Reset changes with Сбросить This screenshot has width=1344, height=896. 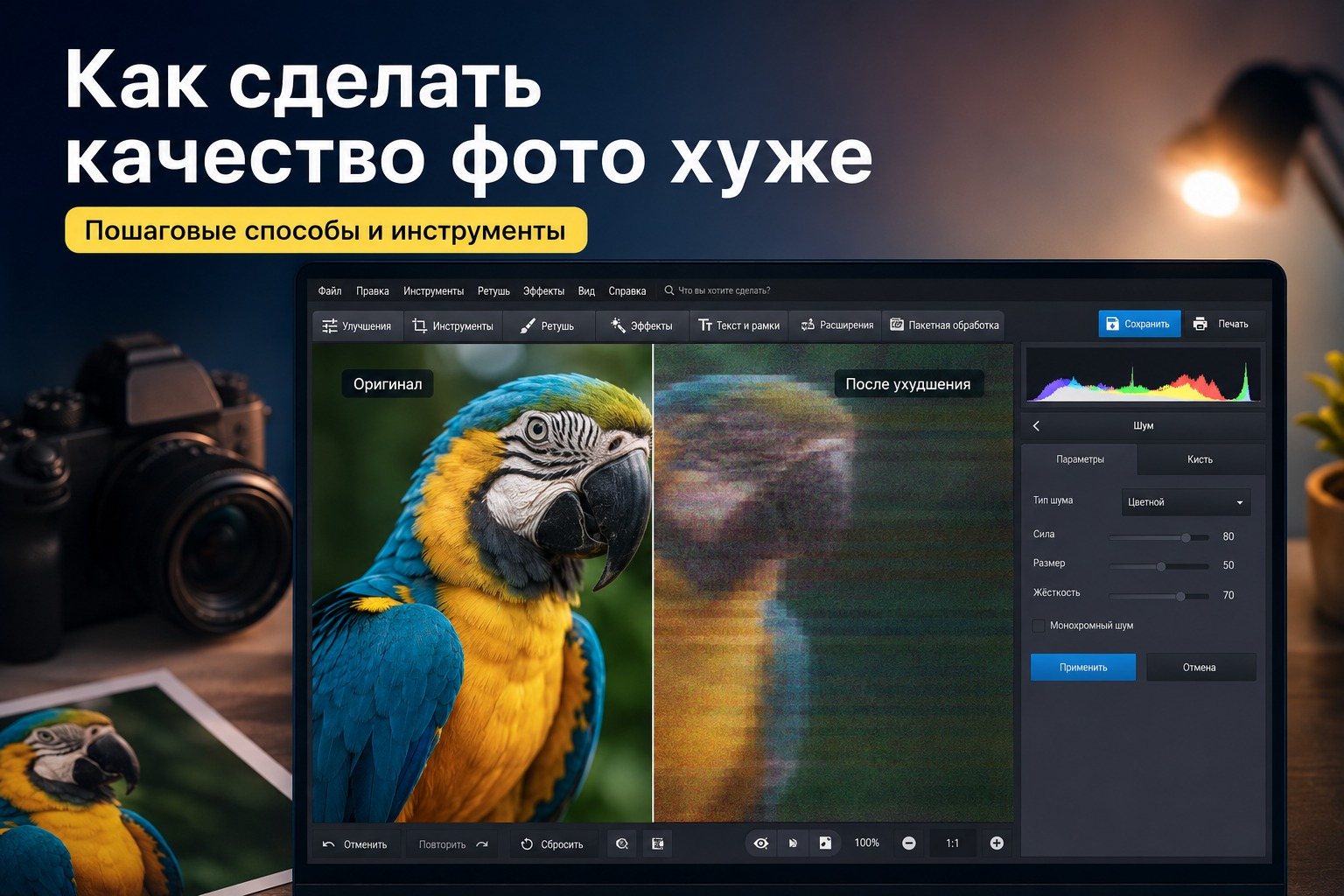pos(552,844)
